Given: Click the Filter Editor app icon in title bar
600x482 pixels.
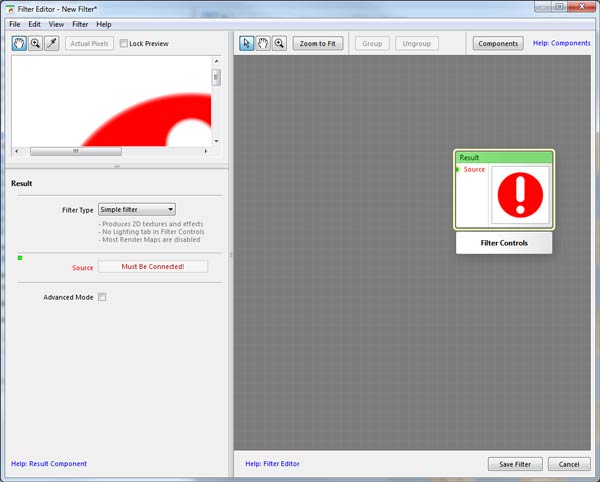Looking at the screenshot, I should coord(10,9).
